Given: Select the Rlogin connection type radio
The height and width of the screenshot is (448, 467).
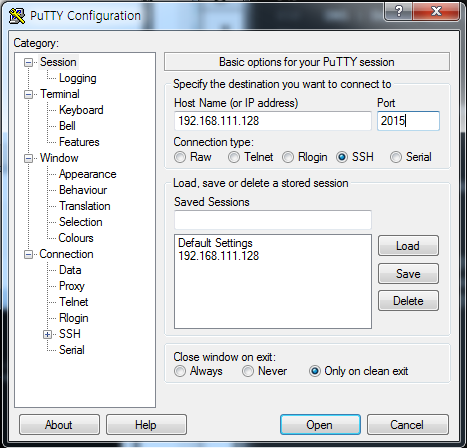Looking at the screenshot, I should coord(288,157).
